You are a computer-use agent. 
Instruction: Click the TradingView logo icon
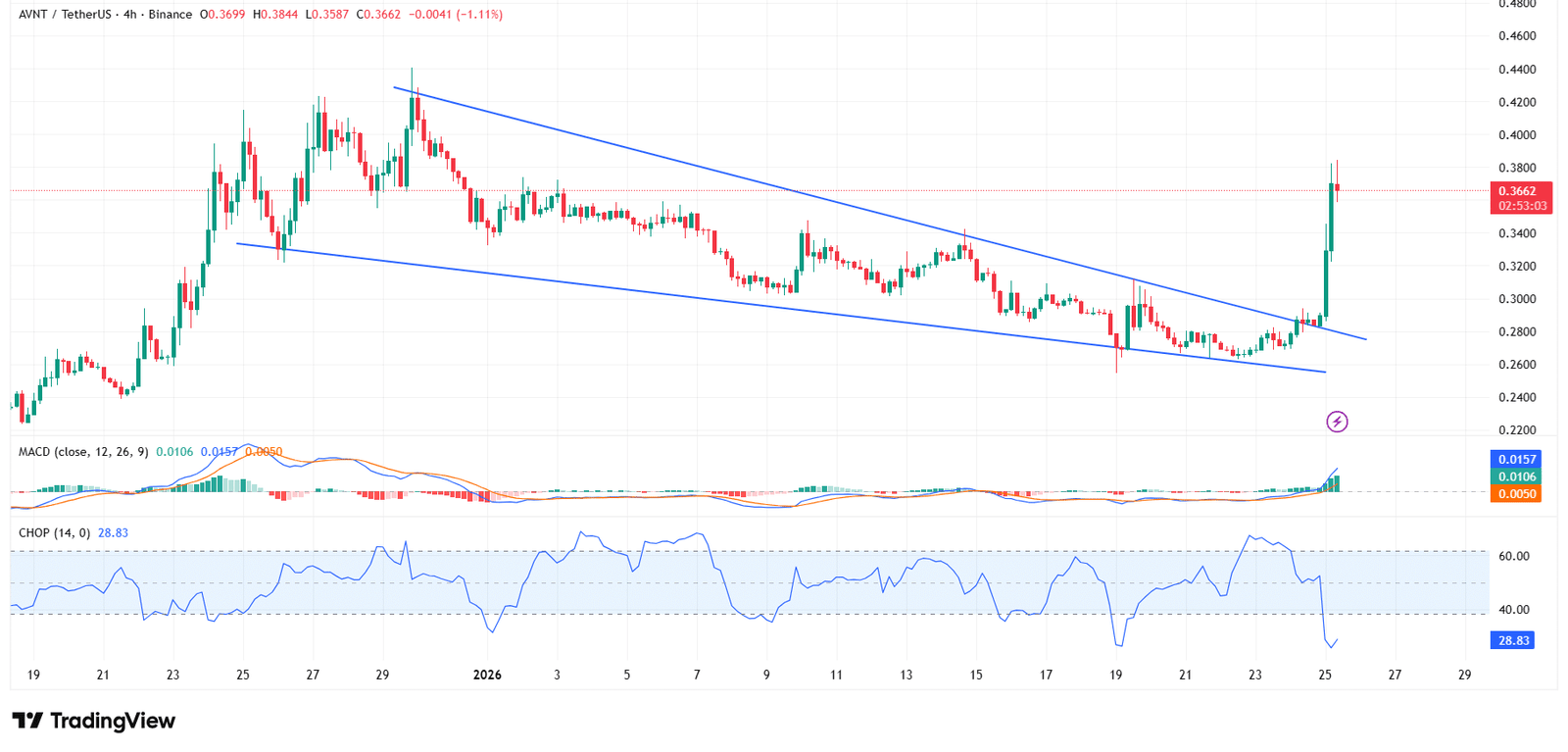27,722
